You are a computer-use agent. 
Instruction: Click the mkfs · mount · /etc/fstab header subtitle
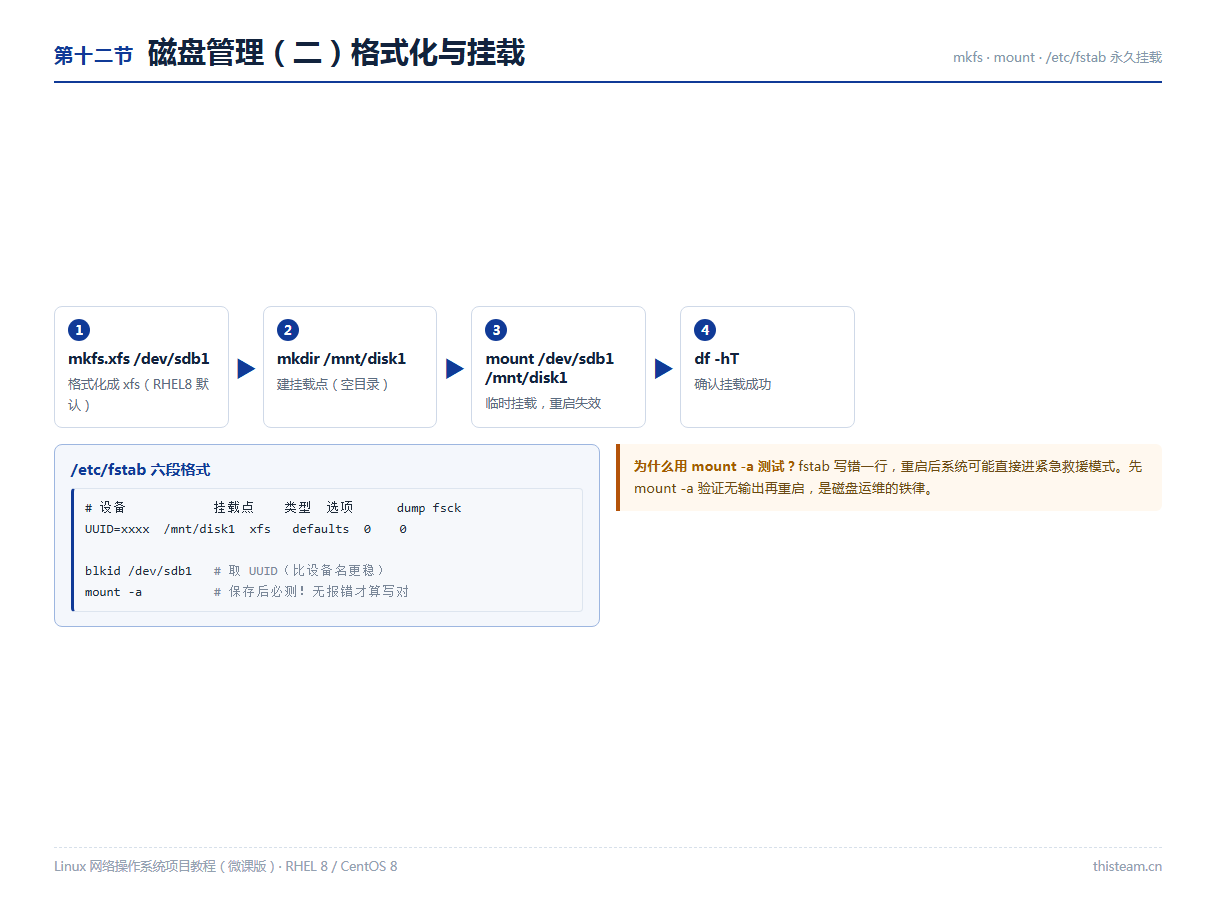click(x=1057, y=57)
